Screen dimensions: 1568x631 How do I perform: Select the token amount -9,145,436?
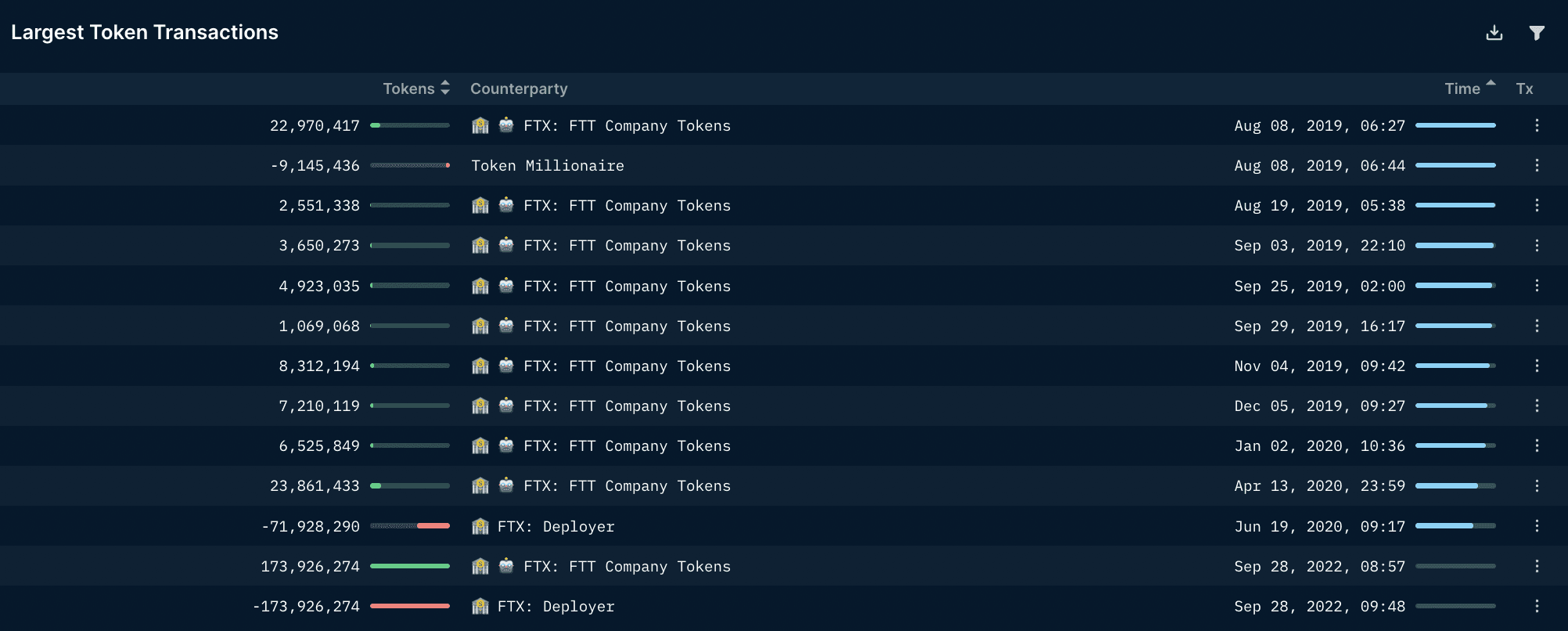[315, 165]
